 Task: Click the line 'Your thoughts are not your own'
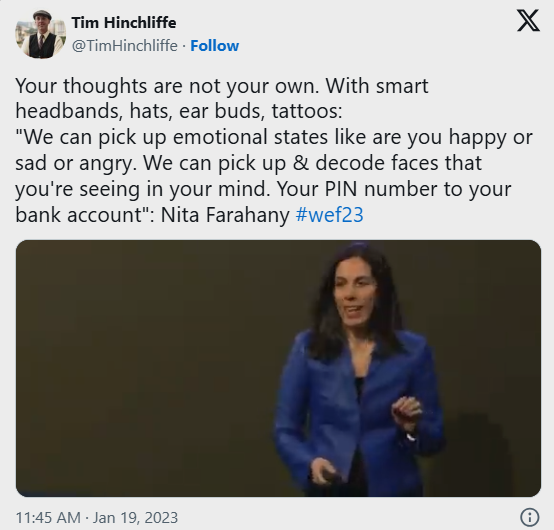(167, 86)
